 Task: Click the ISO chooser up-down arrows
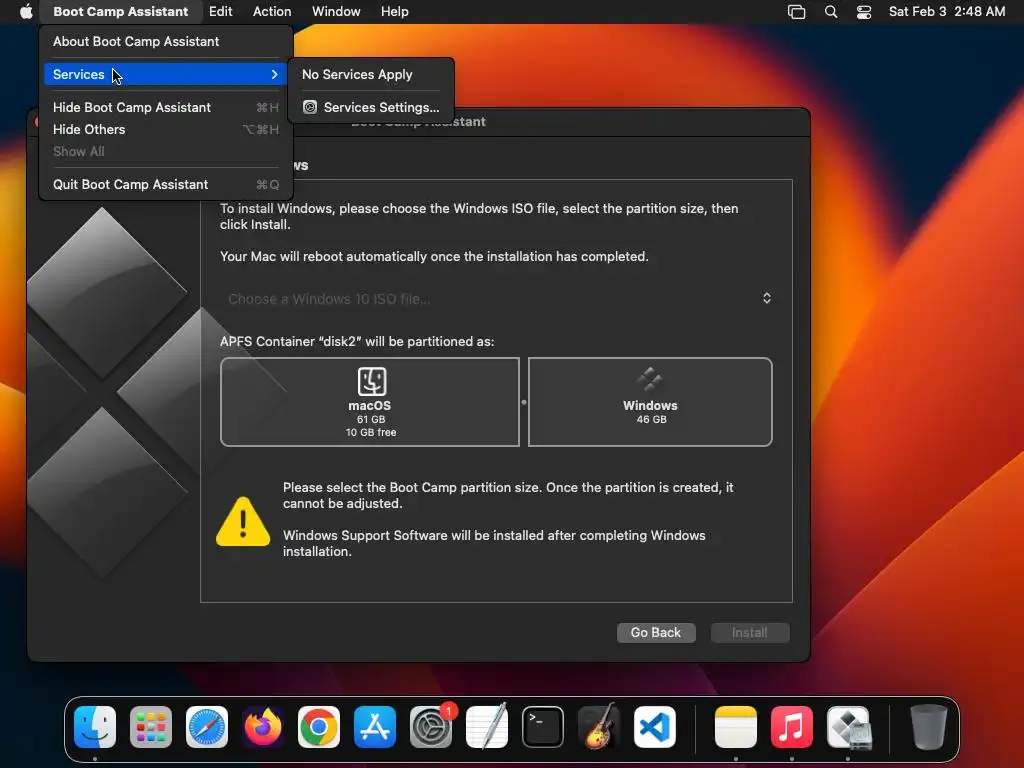click(x=767, y=298)
